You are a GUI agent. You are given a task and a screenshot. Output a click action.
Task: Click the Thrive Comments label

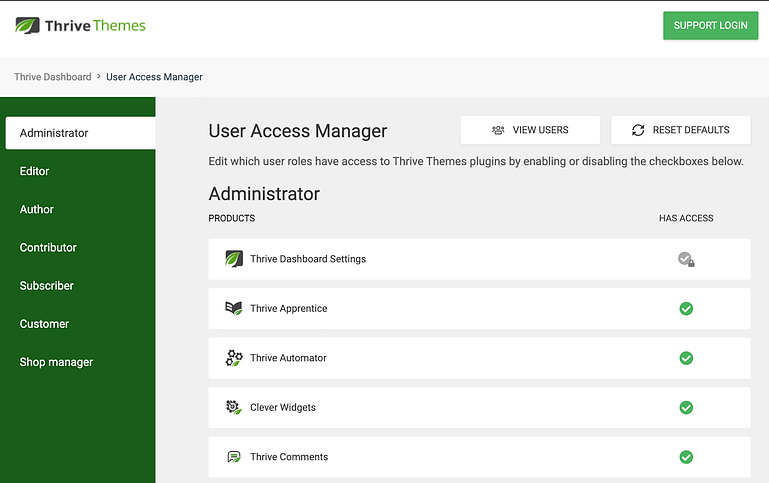tap(289, 457)
